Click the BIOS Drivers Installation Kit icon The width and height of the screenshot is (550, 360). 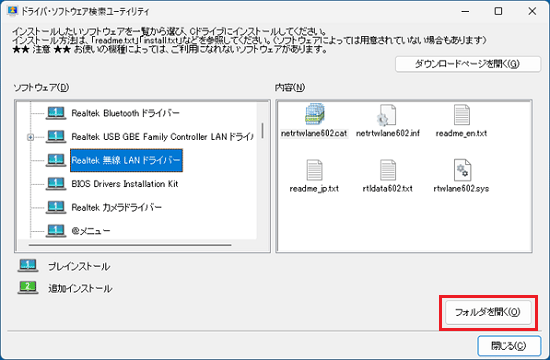[x=56, y=184]
